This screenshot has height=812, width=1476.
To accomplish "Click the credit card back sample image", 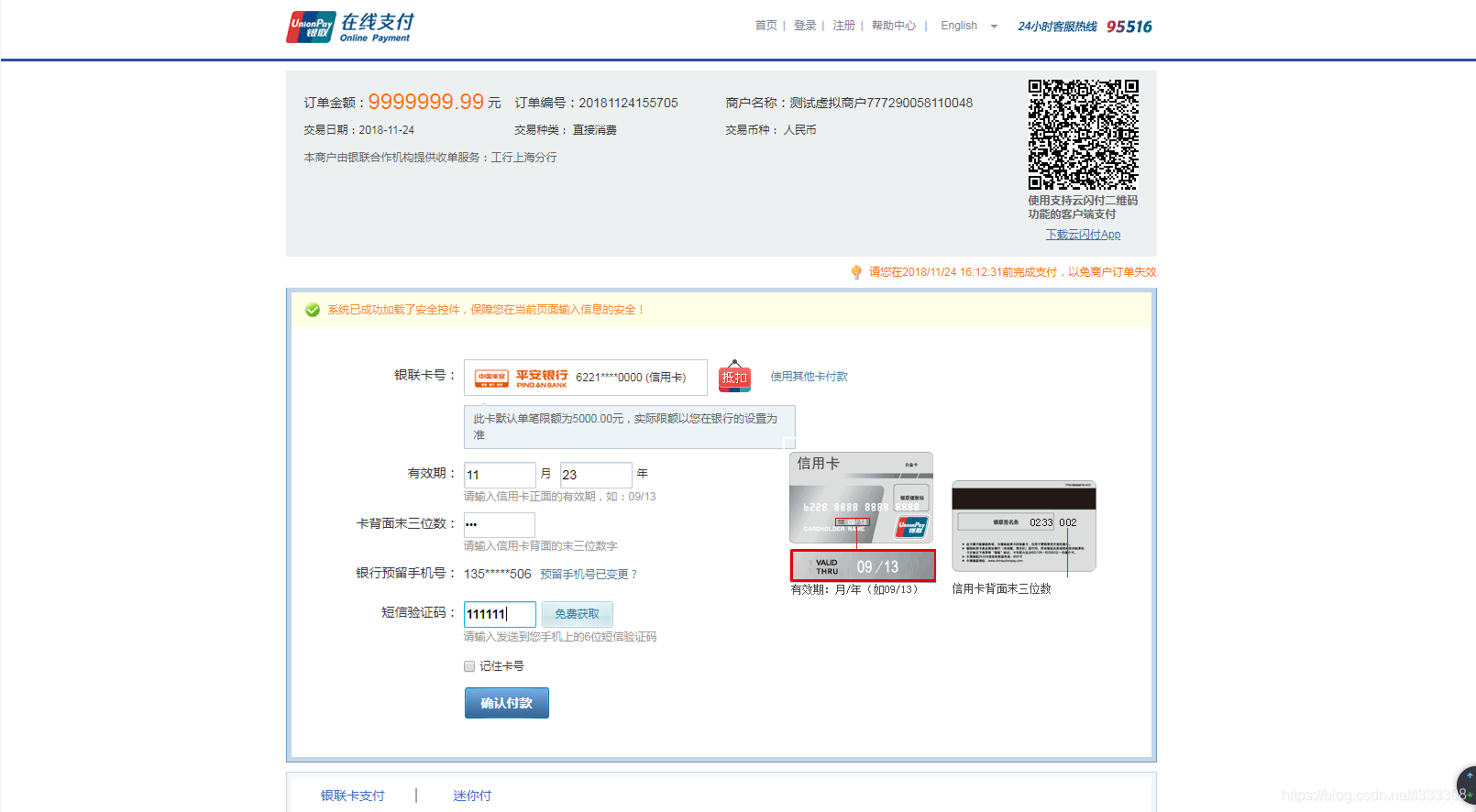I will pyautogui.click(x=1024, y=526).
